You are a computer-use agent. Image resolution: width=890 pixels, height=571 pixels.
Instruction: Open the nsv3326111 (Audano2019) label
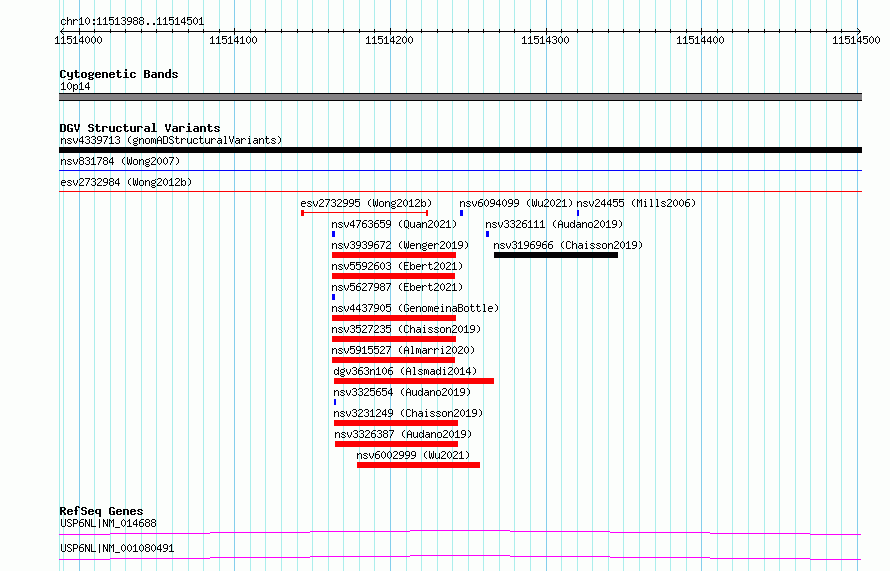pyautogui.click(x=554, y=224)
